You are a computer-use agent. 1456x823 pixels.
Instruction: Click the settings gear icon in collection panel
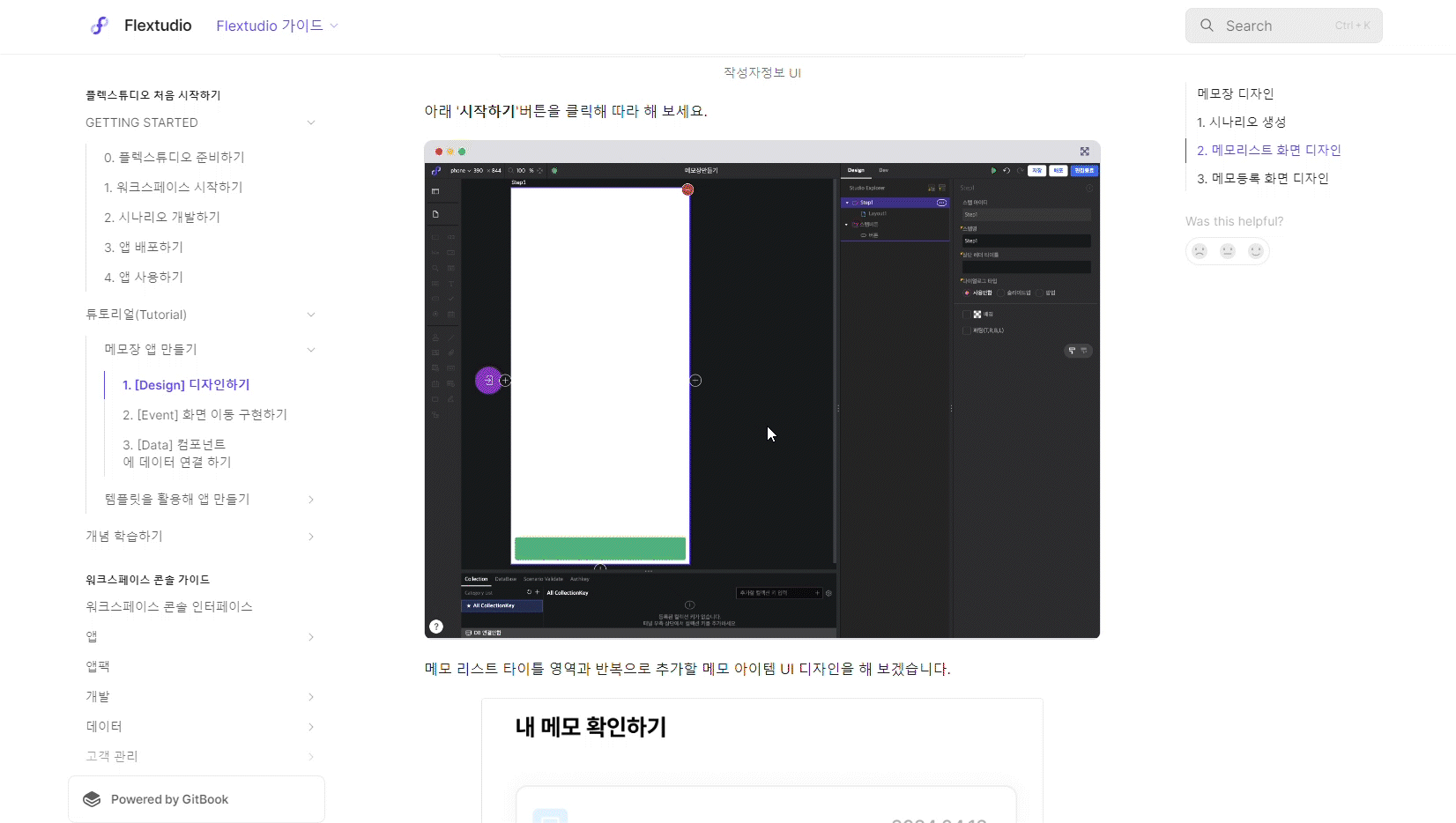(x=828, y=593)
